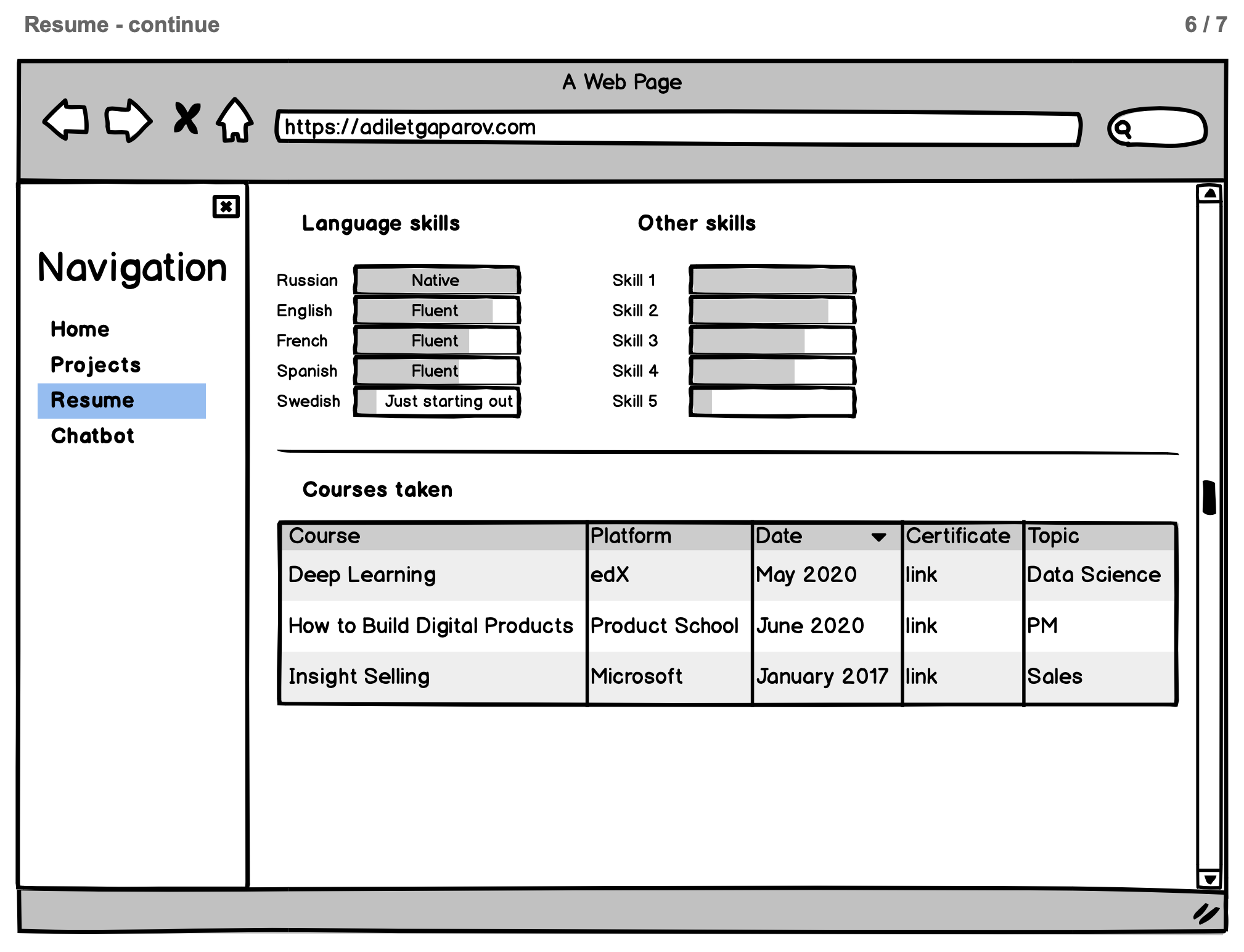Open Deep Learning certificate link
The width and height of the screenshot is (1244, 952).
pos(921,575)
